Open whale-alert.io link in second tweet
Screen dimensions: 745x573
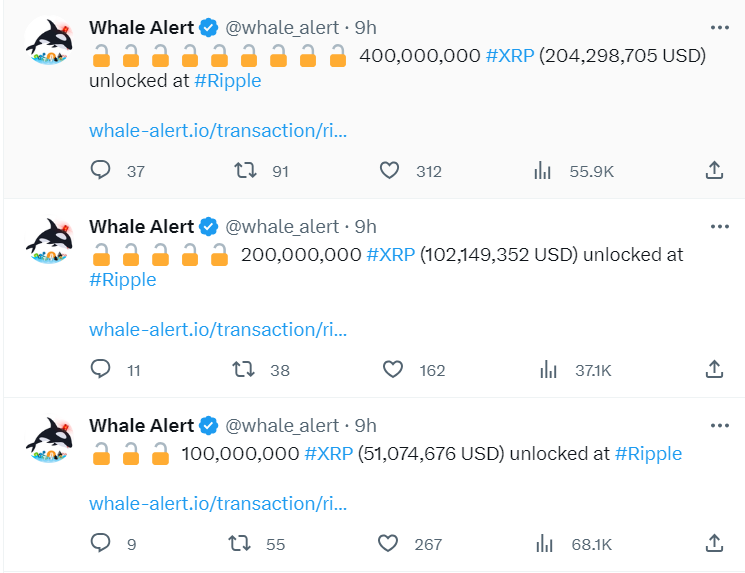point(218,329)
